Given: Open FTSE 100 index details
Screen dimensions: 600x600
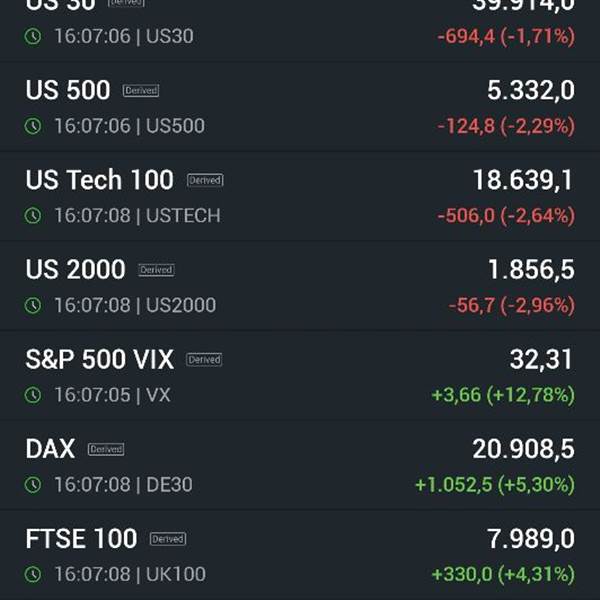Looking at the screenshot, I should click(x=300, y=555).
